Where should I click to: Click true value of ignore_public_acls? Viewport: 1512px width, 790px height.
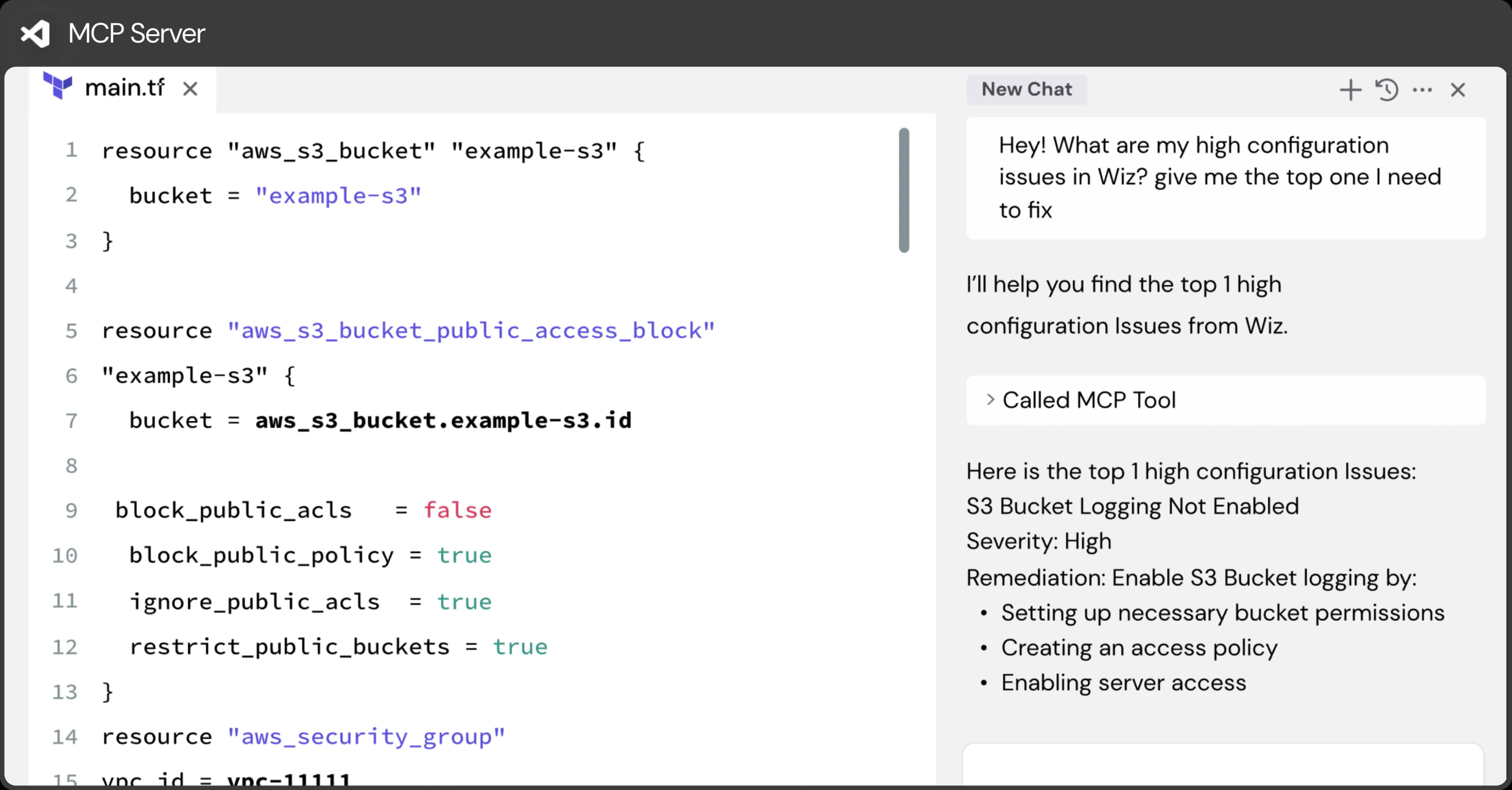[464, 601]
